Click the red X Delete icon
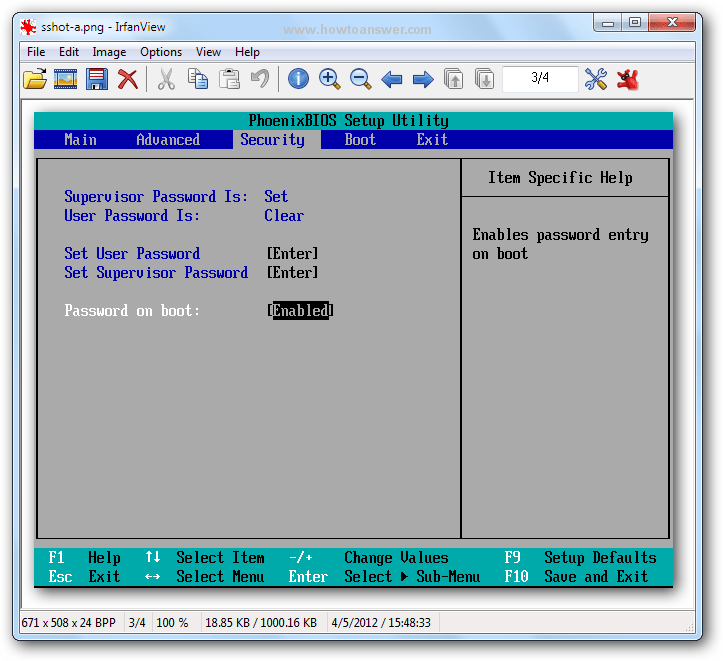This screenshot has height=661, width=723. (128, 79)
